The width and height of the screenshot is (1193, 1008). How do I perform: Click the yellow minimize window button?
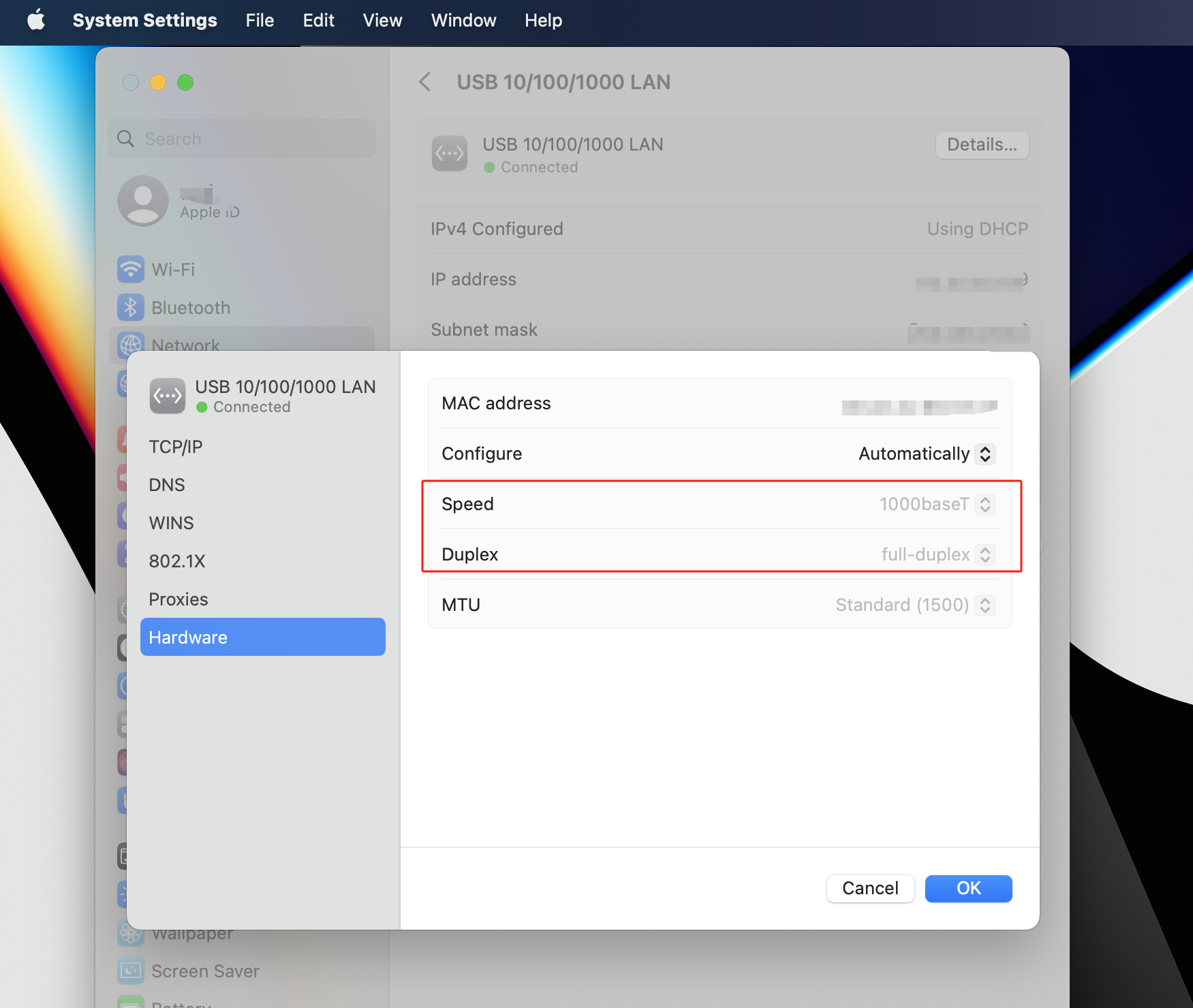158,82
